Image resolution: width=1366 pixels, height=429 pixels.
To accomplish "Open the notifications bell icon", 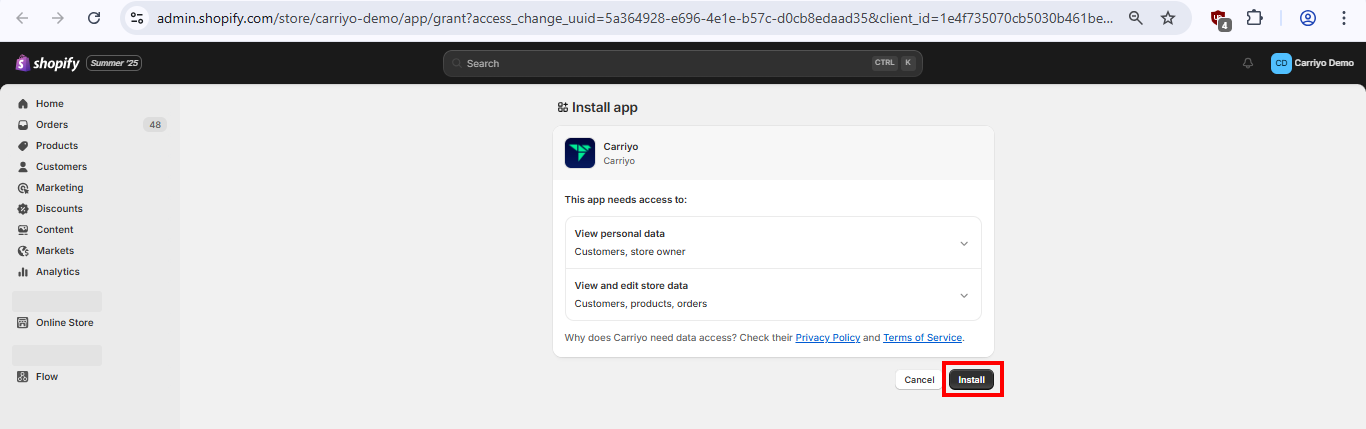I will pyautogui.click(x=1248, y=63).
